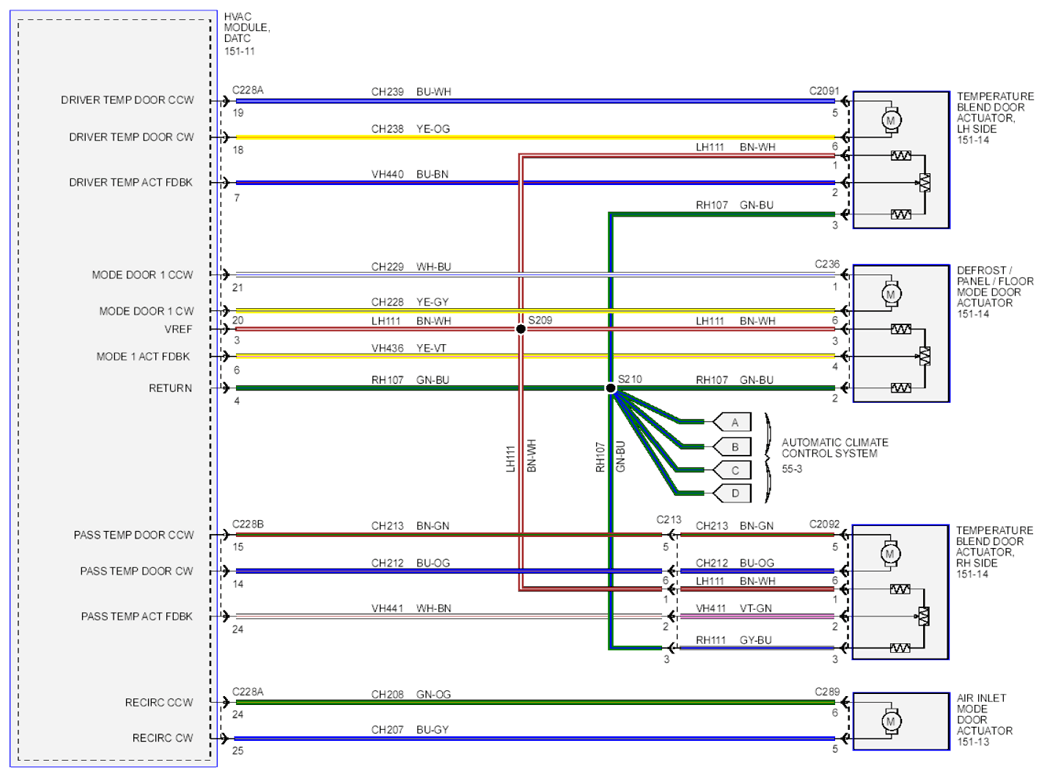The height and width of the screenshot is (777, 1044).
Task: Click the CH239 BU-WH wire label
Action: 411,92
